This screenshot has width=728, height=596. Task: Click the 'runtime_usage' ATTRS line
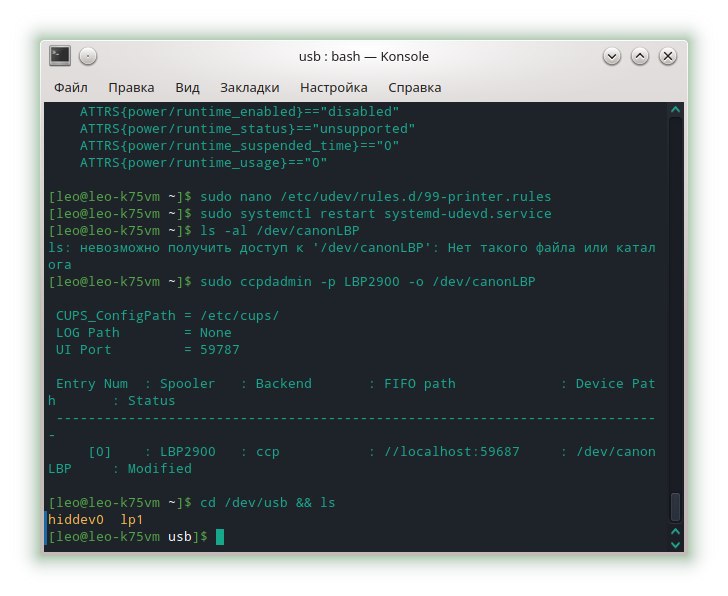tap(203, 163)
